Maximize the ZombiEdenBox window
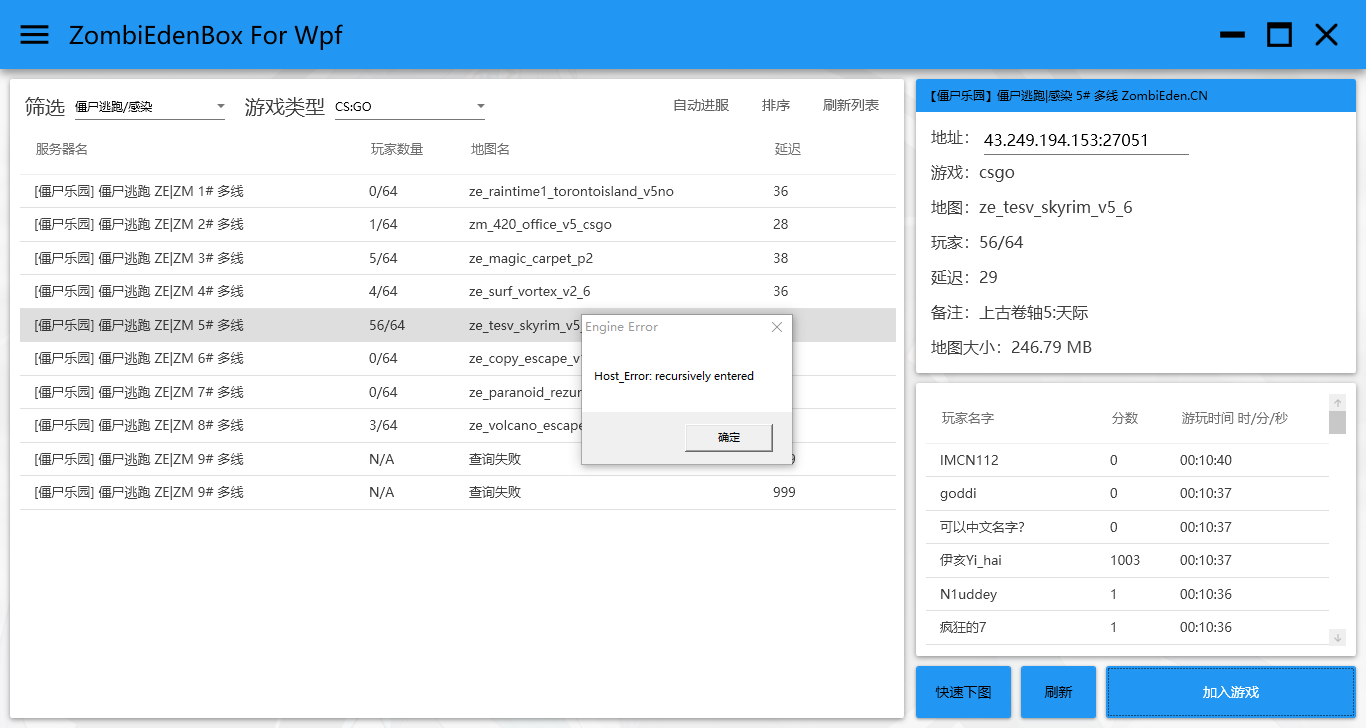 tap(1279, 35)
